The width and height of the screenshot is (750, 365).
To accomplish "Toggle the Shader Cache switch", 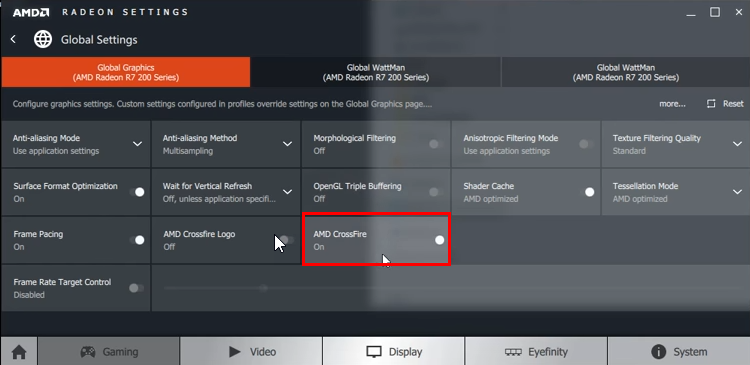I will click(587, 192).
